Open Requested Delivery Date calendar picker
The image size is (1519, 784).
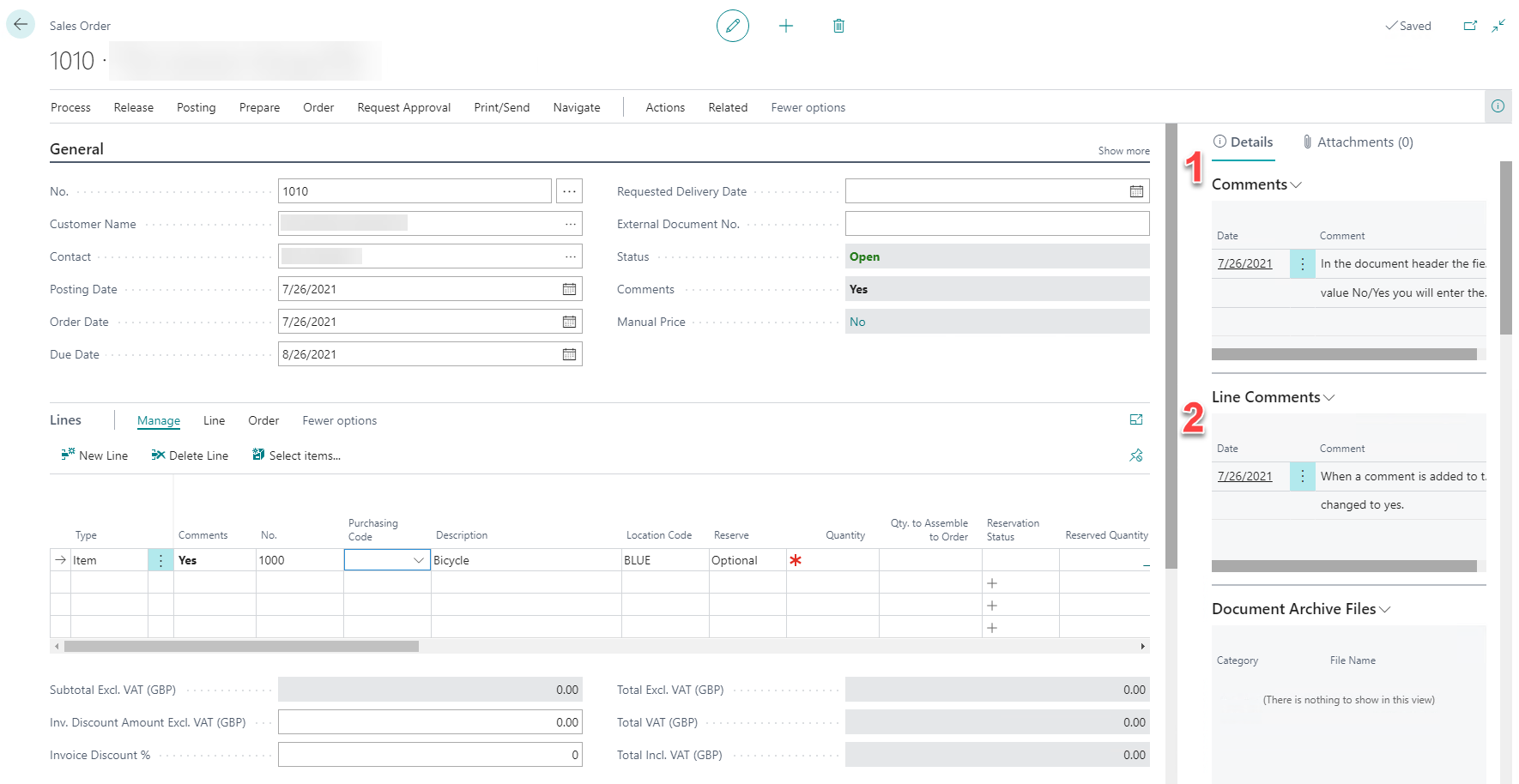[1136, 191]
